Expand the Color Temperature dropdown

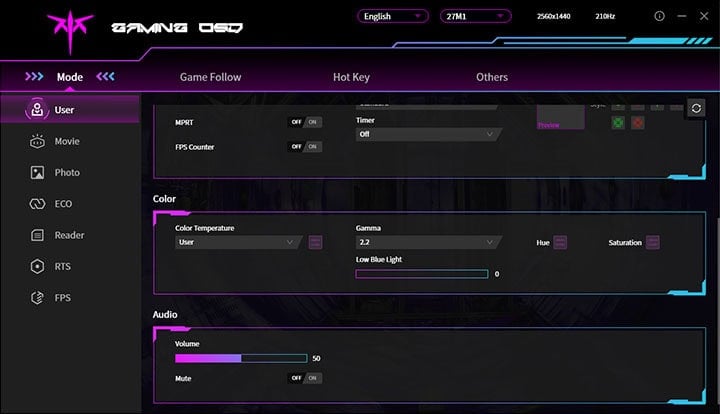pos(238,242)
